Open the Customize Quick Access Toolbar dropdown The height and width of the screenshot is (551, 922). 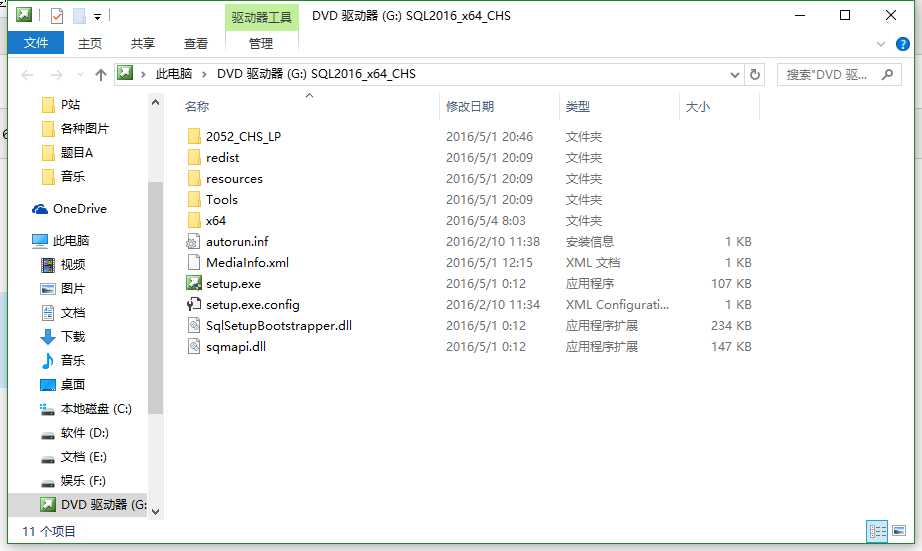pos(98,17)
